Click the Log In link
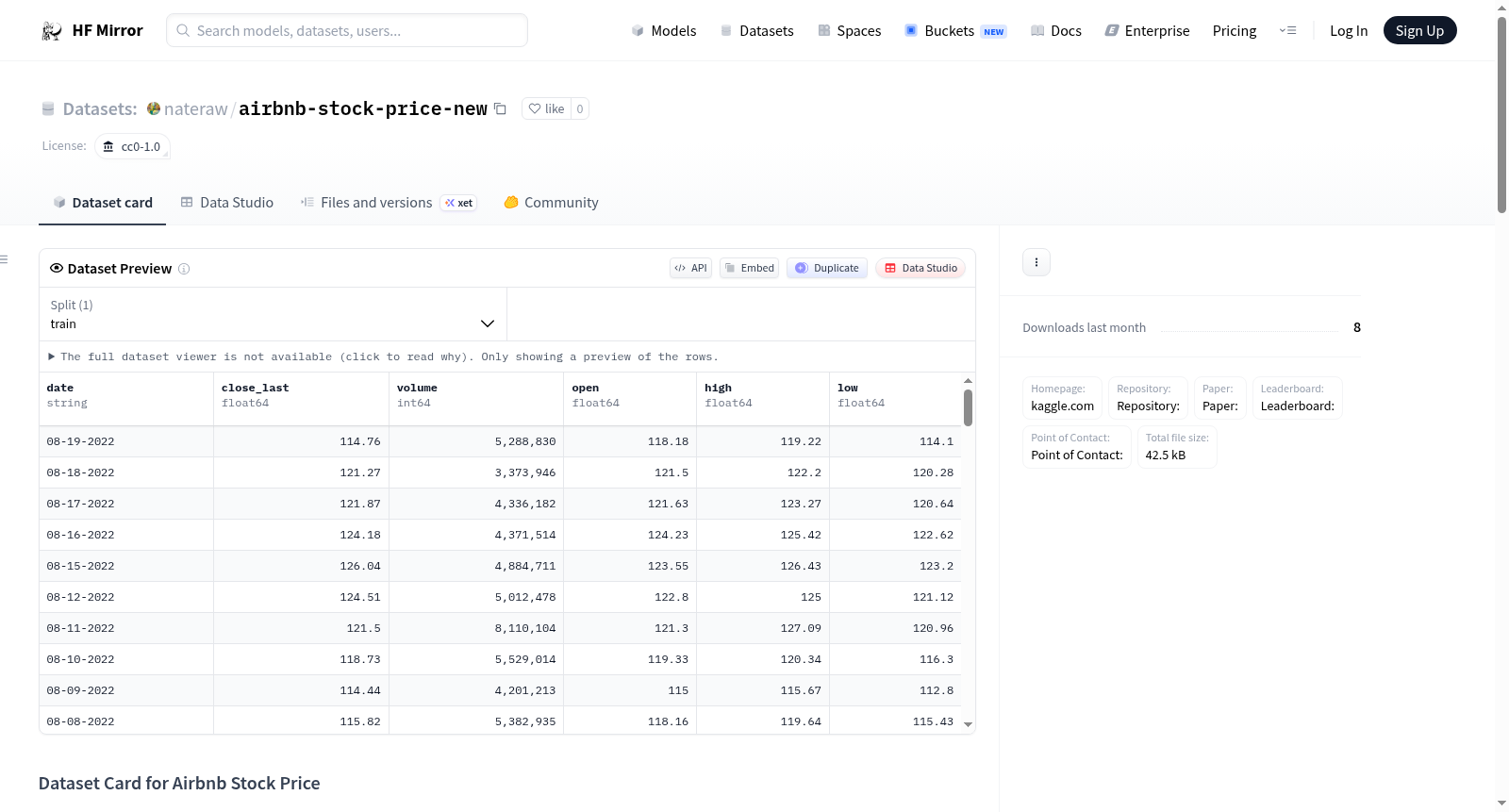Screen dimensions: 1509x812 (1349, 31)
